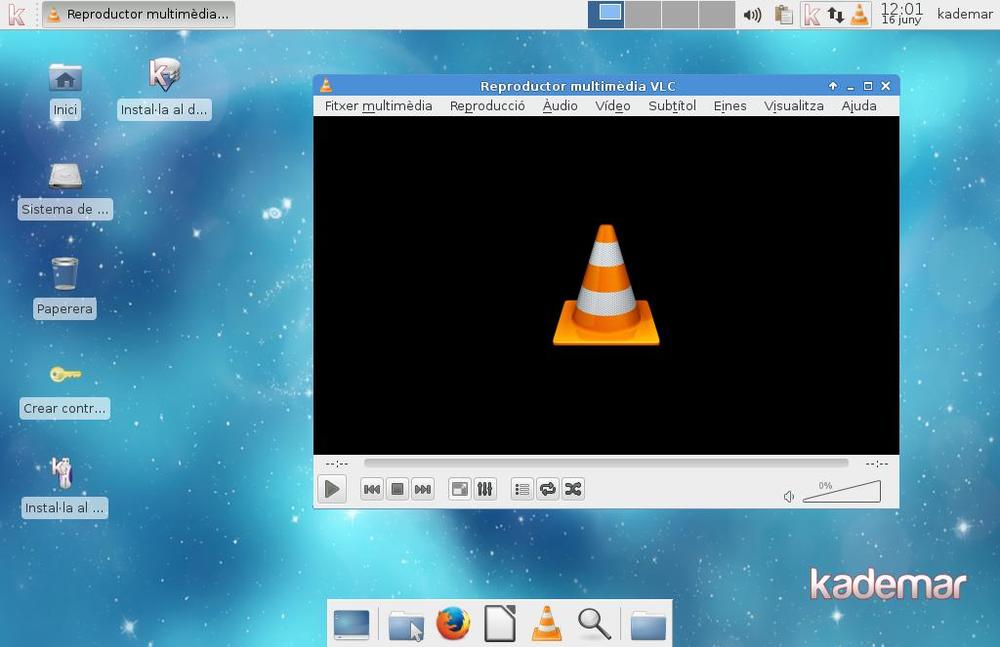The height and width of the screenshot is (647, 1000).
Task: Expand the Àudio menu
Action: (x=560, y=106)
